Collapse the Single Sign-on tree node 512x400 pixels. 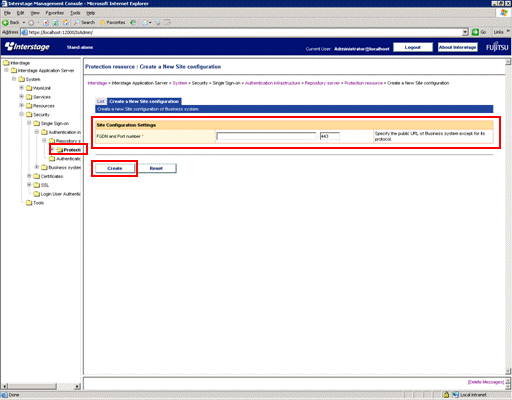tap(29, 123)
